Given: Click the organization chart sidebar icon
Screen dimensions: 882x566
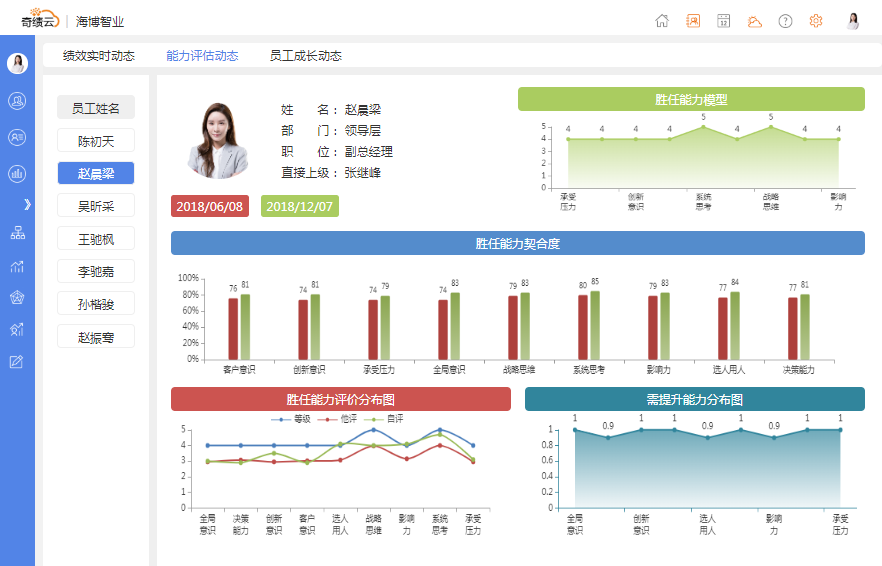Looking at the screenshot, I should coord(17,233).
